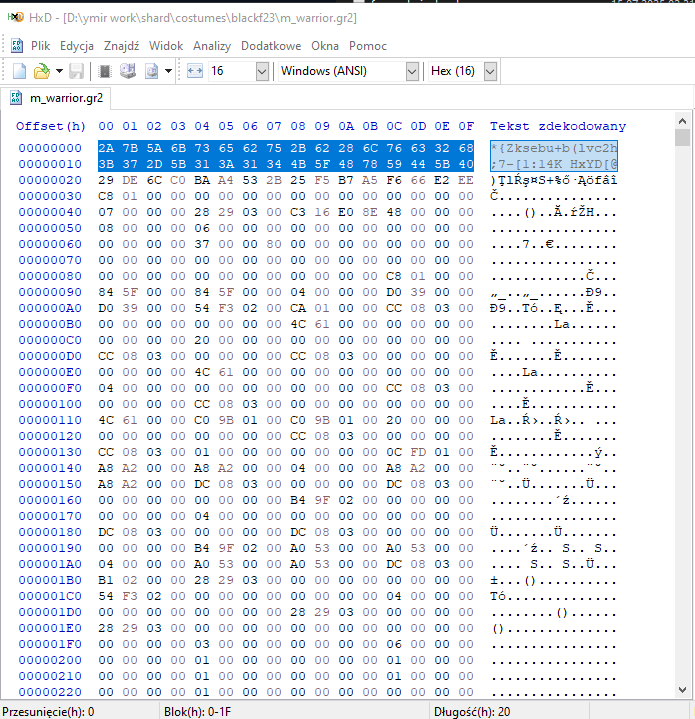Click the Open file folder icon
Viewport: 695px width, 719px height.
(41, 71)
